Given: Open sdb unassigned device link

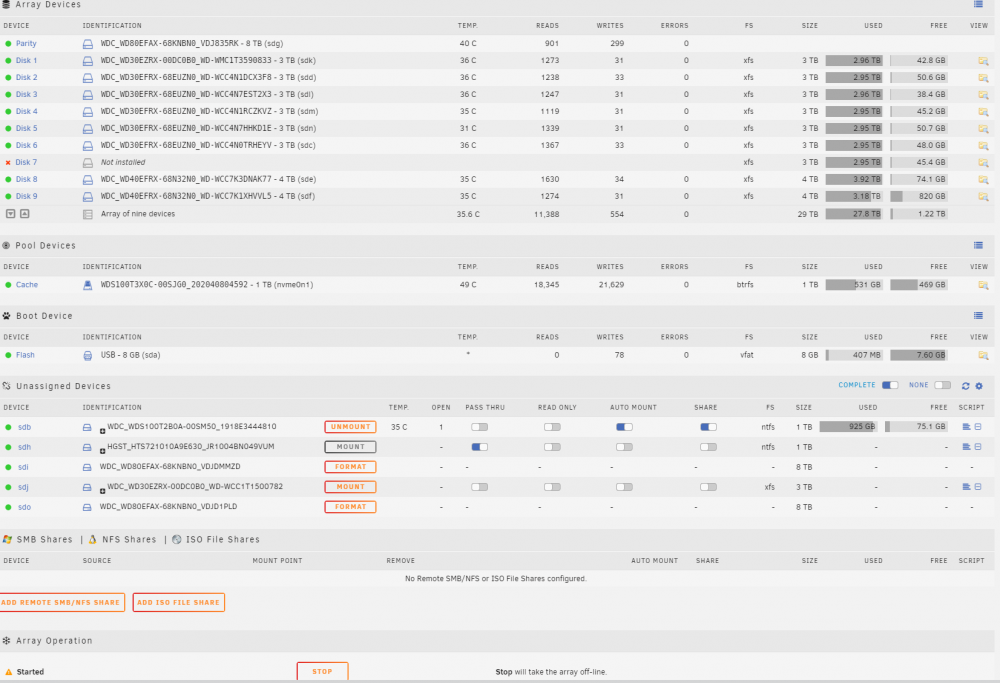Looking at the screenshot, I should (x=24, y=427).
